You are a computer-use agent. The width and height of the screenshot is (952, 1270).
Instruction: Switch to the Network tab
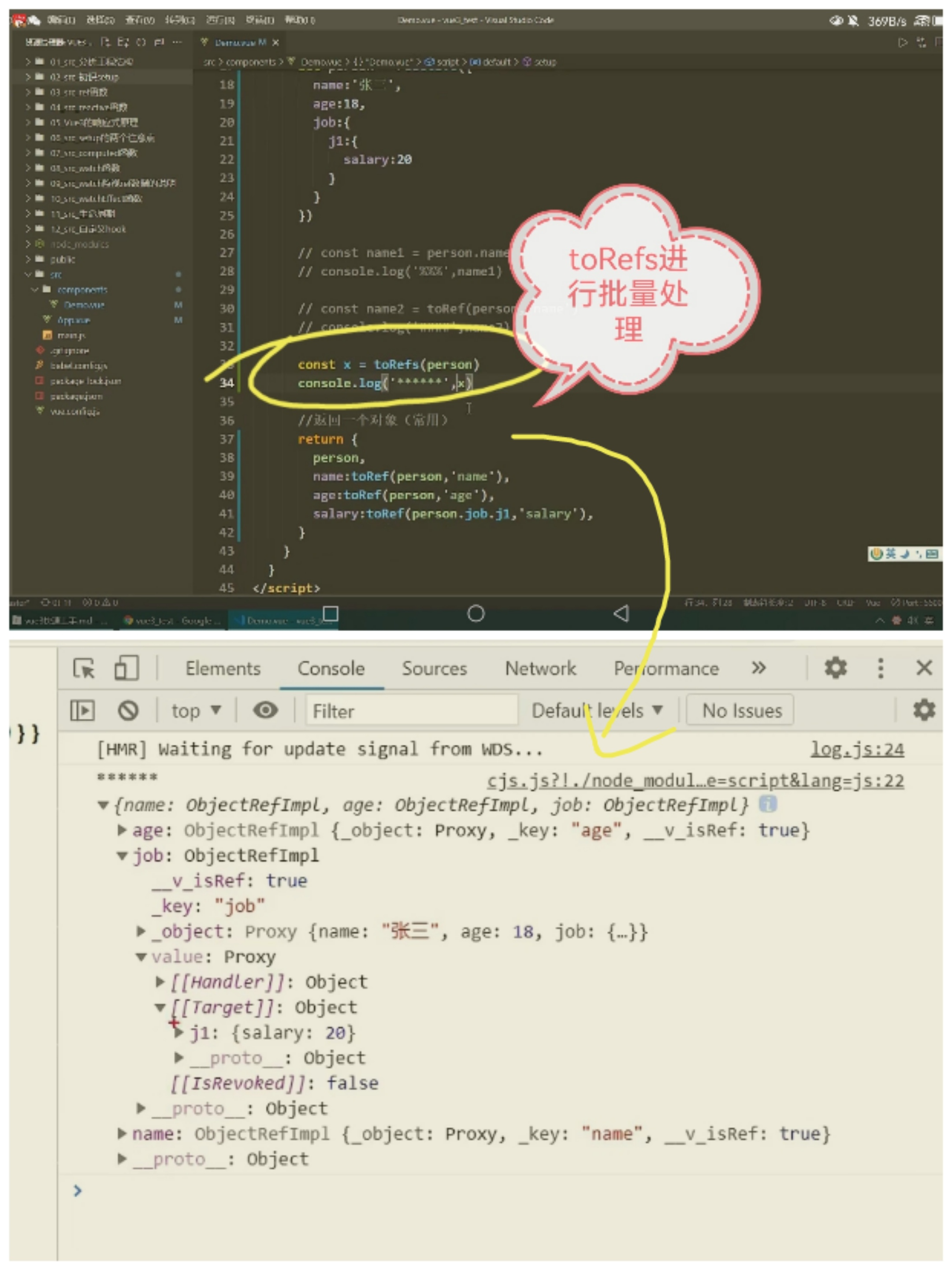(540, 668)
